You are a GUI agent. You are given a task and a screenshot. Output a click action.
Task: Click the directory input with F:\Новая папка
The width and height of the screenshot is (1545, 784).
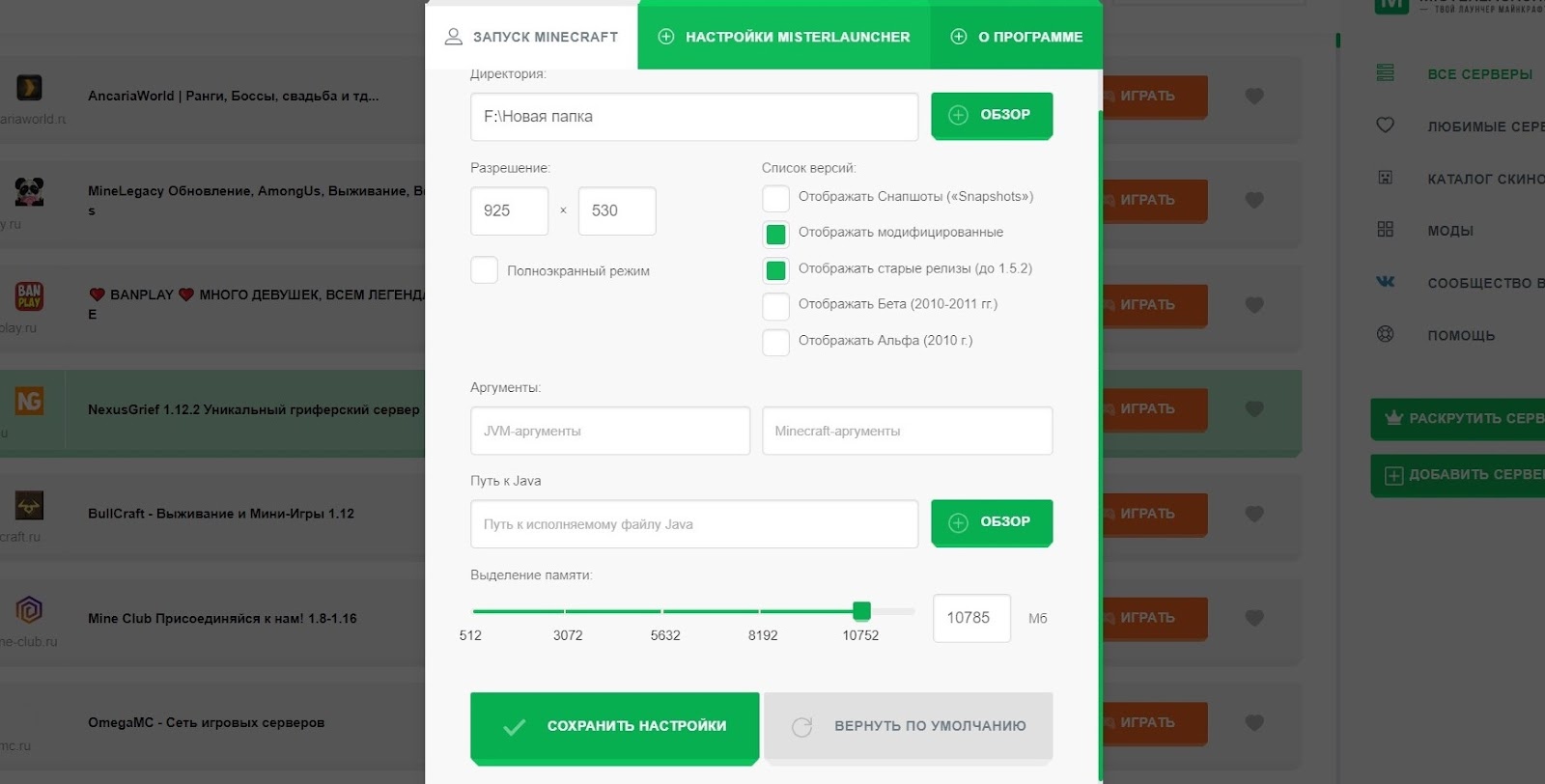694,117
